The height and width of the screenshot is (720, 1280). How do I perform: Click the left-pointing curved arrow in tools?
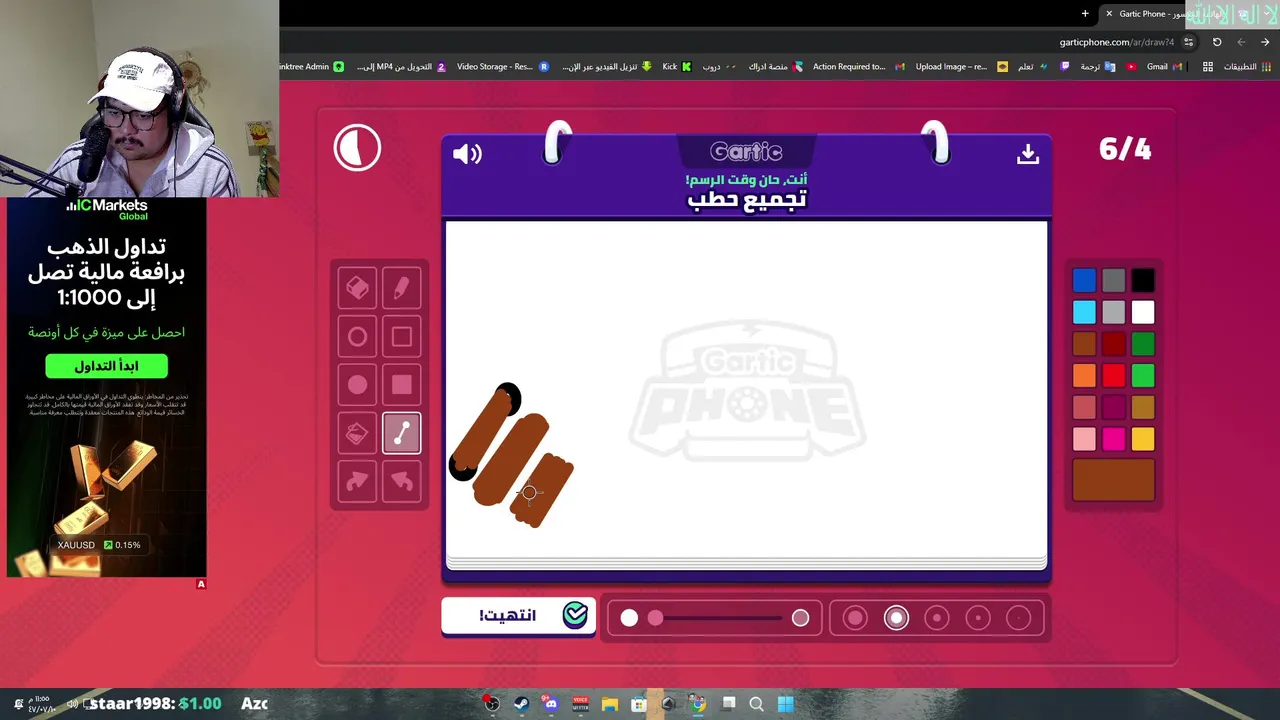coord(401,481)
